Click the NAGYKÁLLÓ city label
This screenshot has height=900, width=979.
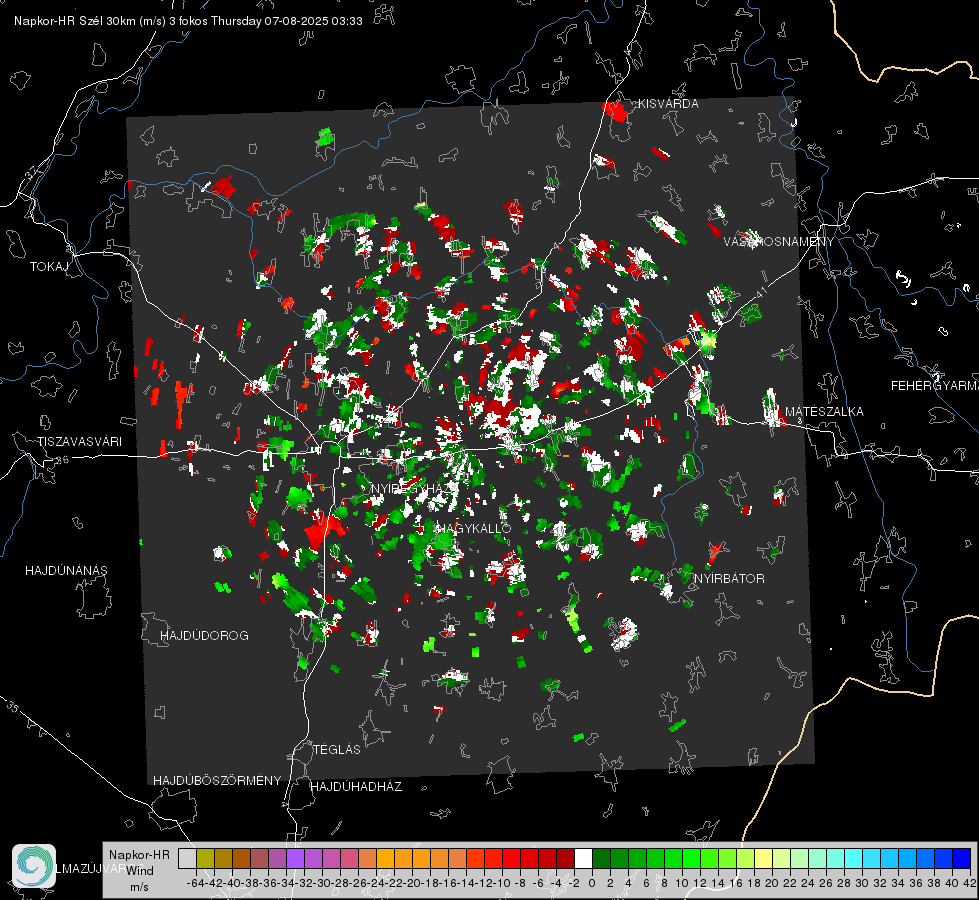tap(474, 528)
